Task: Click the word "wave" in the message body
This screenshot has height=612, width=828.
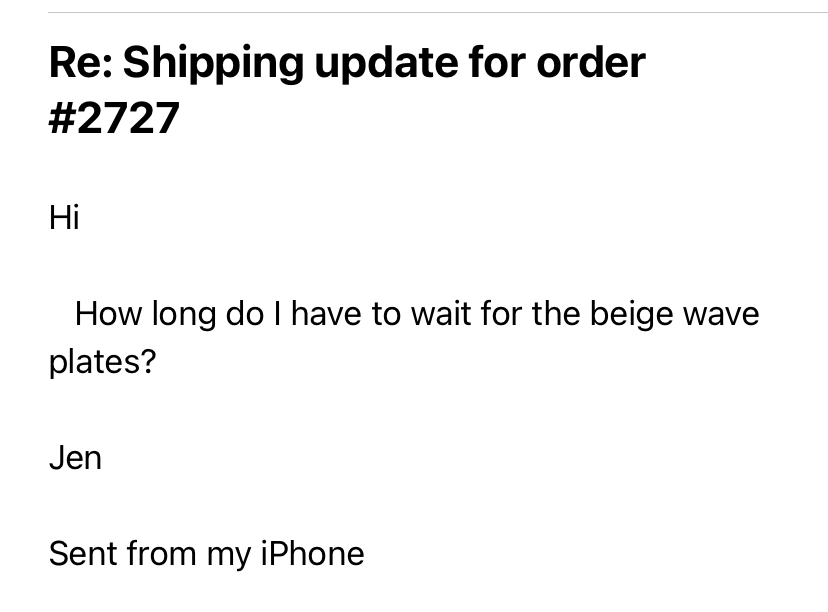Action: pyautogui.click(x=721, y=315)
